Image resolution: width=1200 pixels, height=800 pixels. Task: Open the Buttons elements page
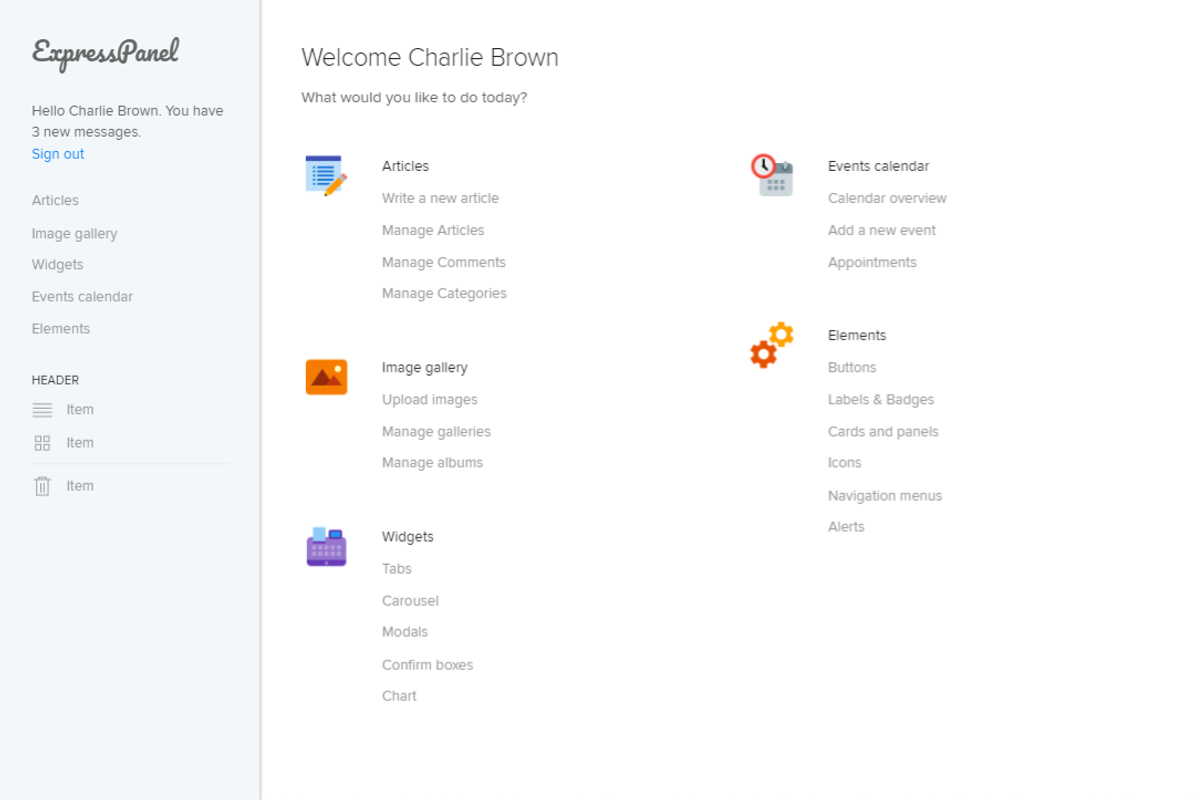(x=852, y=368)
